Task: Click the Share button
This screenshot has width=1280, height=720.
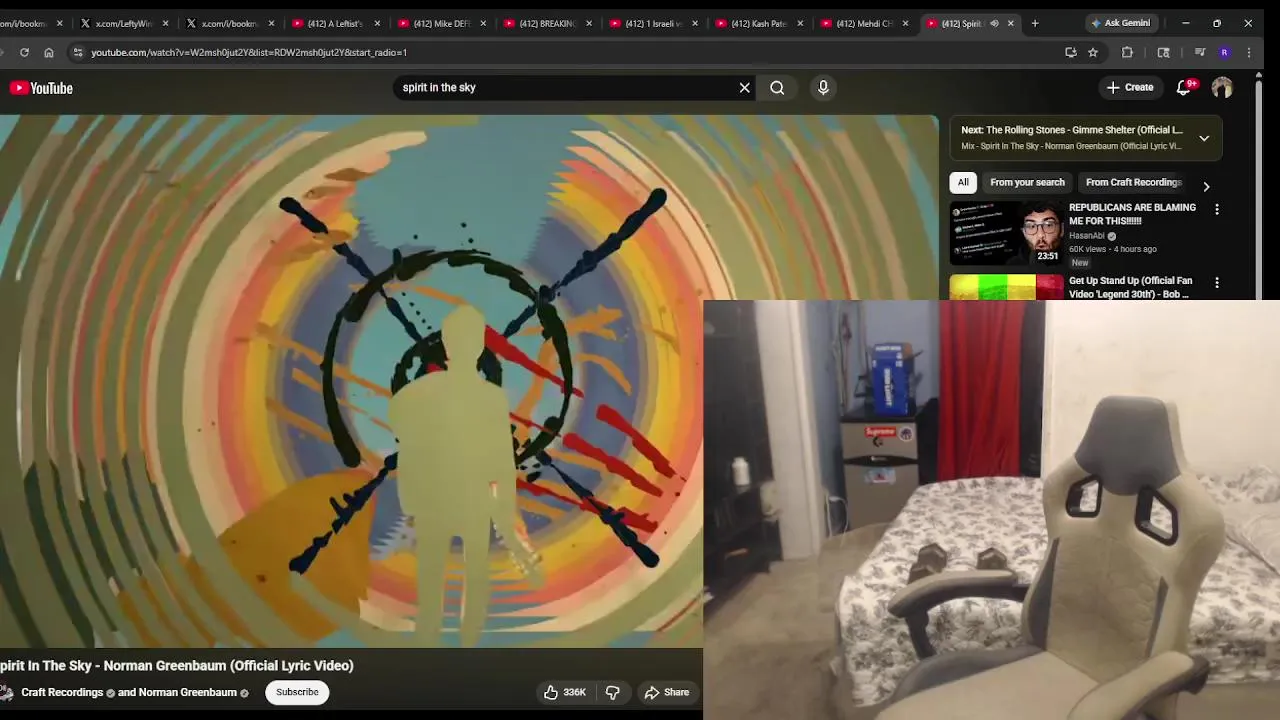Action: point(667,692)
